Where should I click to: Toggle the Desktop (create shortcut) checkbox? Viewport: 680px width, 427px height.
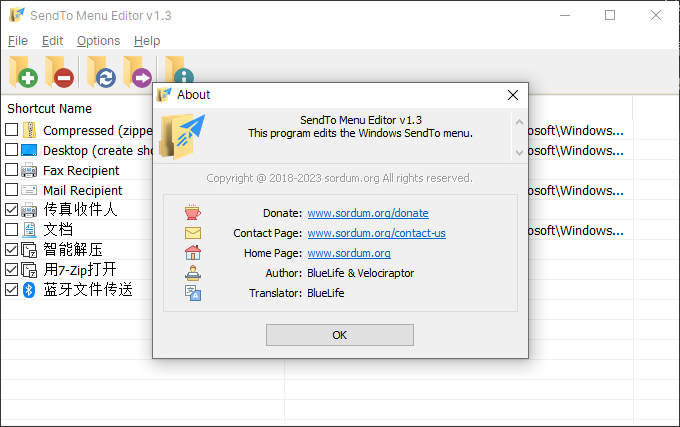pos(12,150)
